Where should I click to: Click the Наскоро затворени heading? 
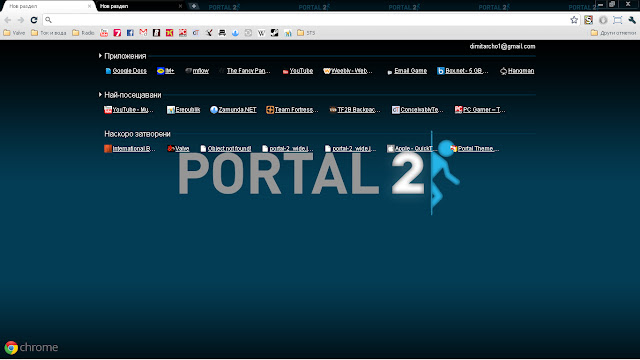pyautogui.click(x=137, y=134)
